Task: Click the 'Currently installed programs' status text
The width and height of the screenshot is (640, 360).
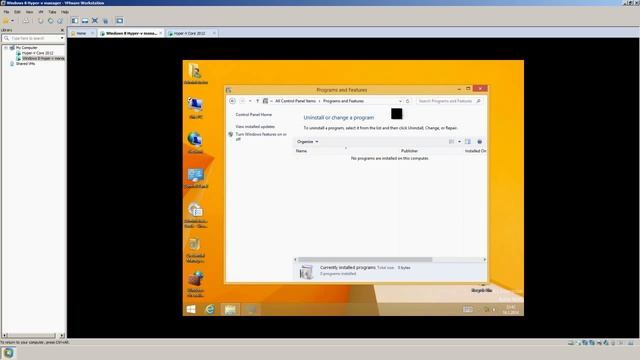Action: [348, 267]
